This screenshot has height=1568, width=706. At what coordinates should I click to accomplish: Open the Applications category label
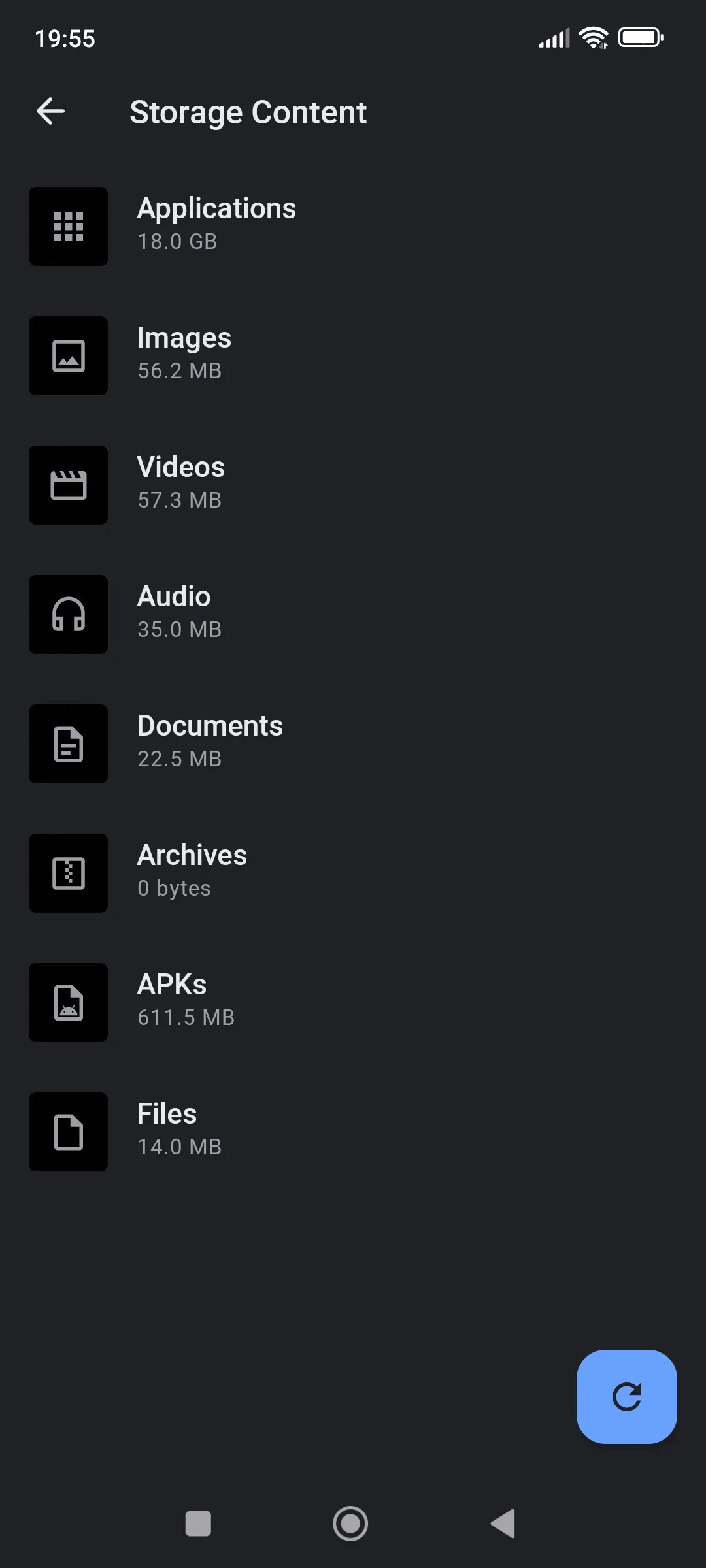tap(216, 209)
